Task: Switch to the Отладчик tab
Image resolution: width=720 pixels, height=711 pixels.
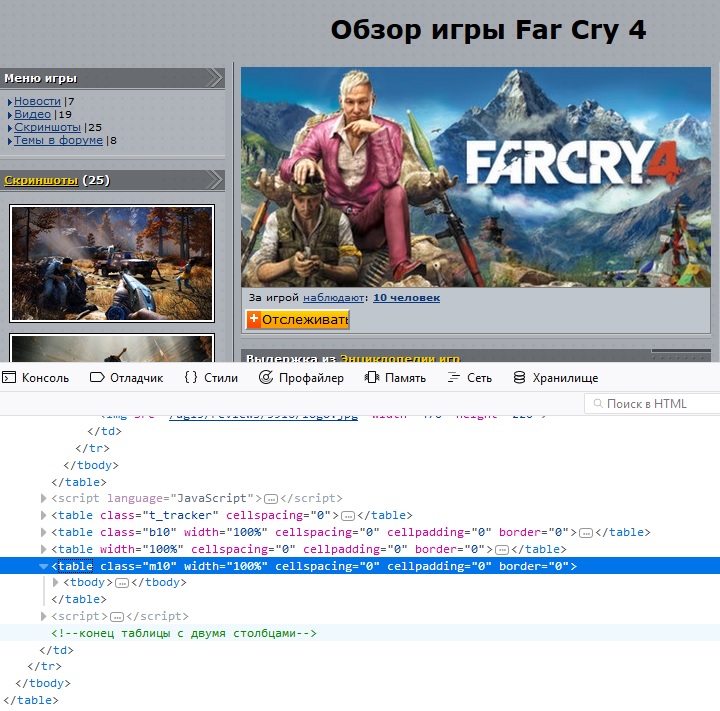Action: [x=126, y=378]
